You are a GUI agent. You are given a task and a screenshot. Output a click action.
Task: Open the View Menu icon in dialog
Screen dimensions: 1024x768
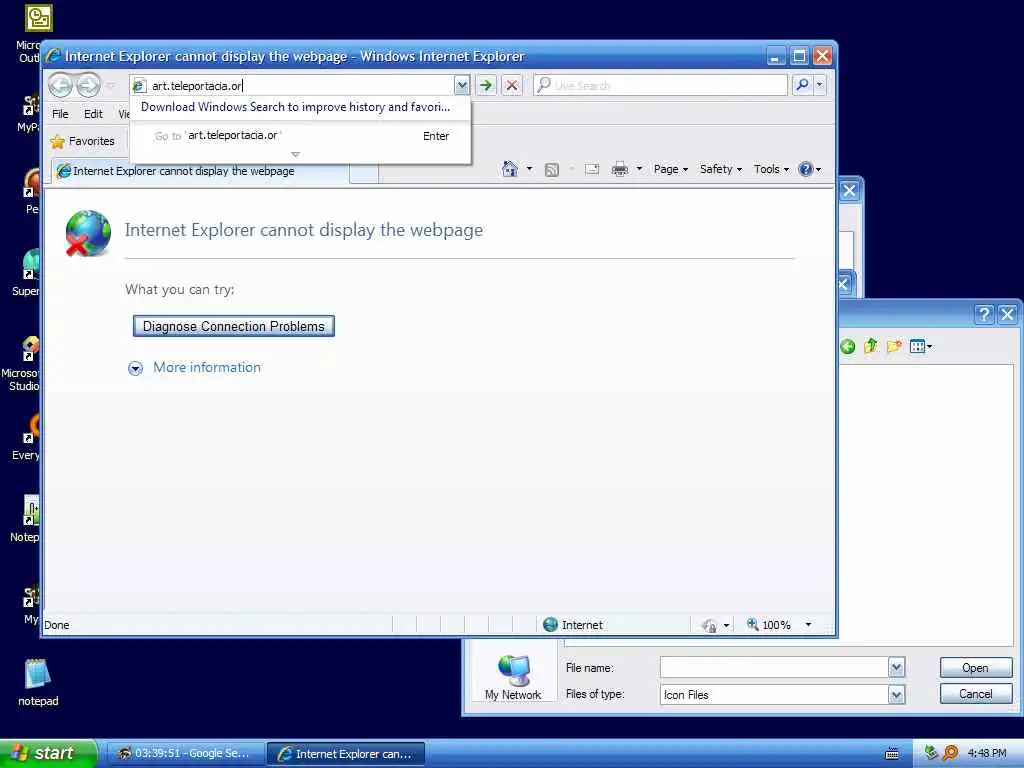click(x=920, y=347)
